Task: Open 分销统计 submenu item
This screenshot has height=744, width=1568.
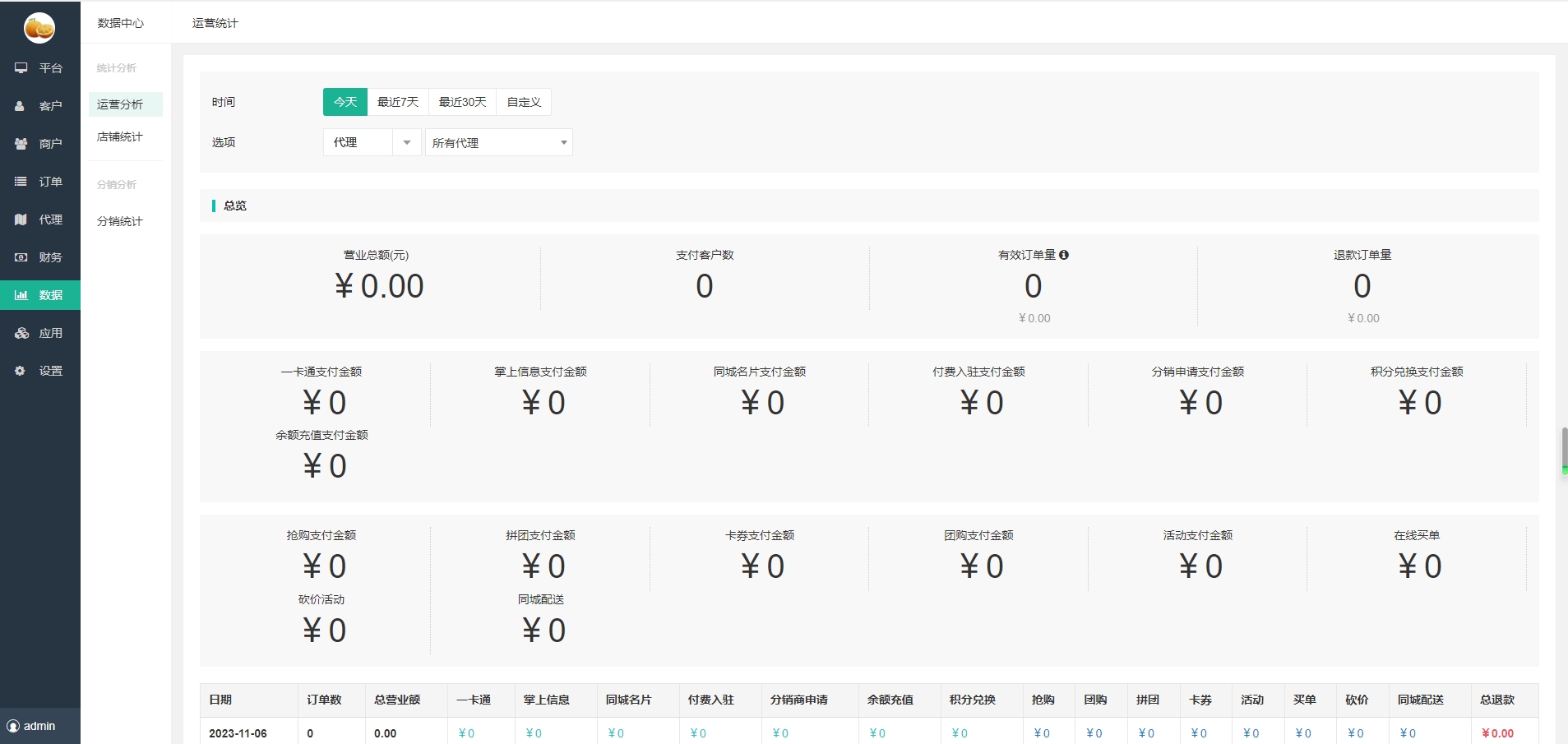Action: 120,221
